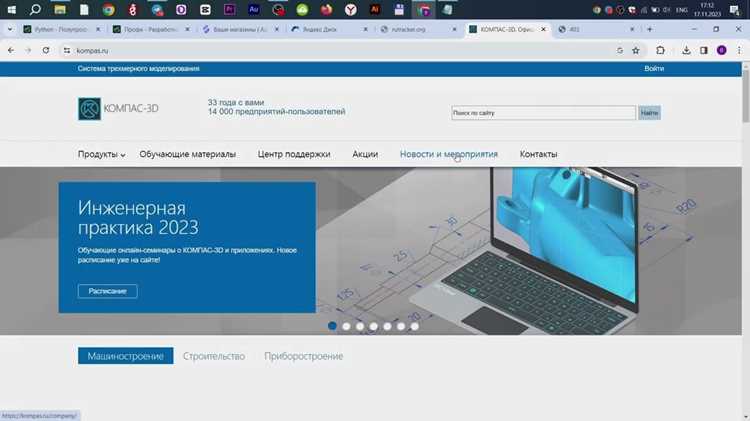
Task: Click the Войти login link
Action: tap(654, 68)
